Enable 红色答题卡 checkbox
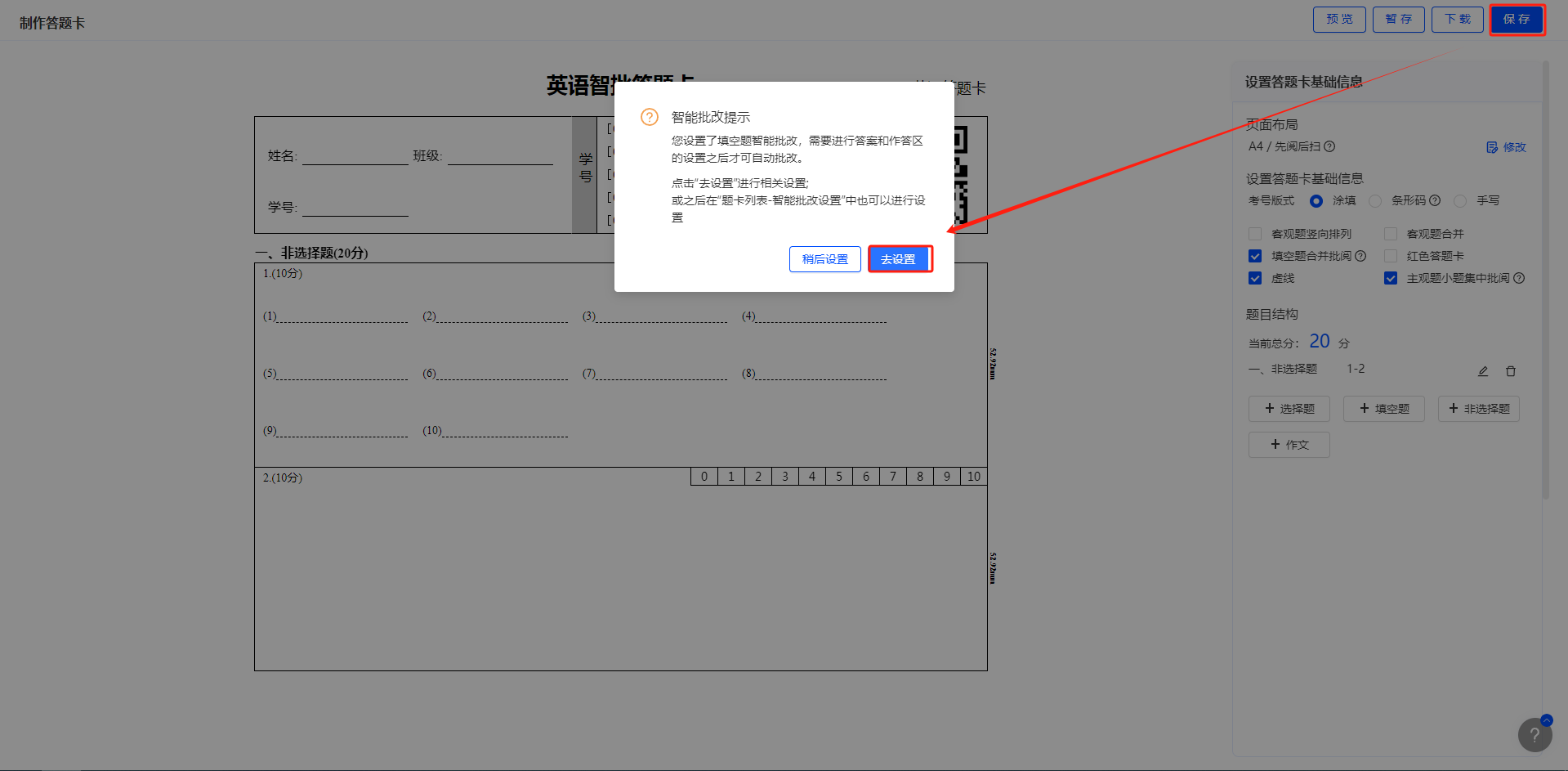Viewport: 1568px width, 771px height. (1391, 256)
